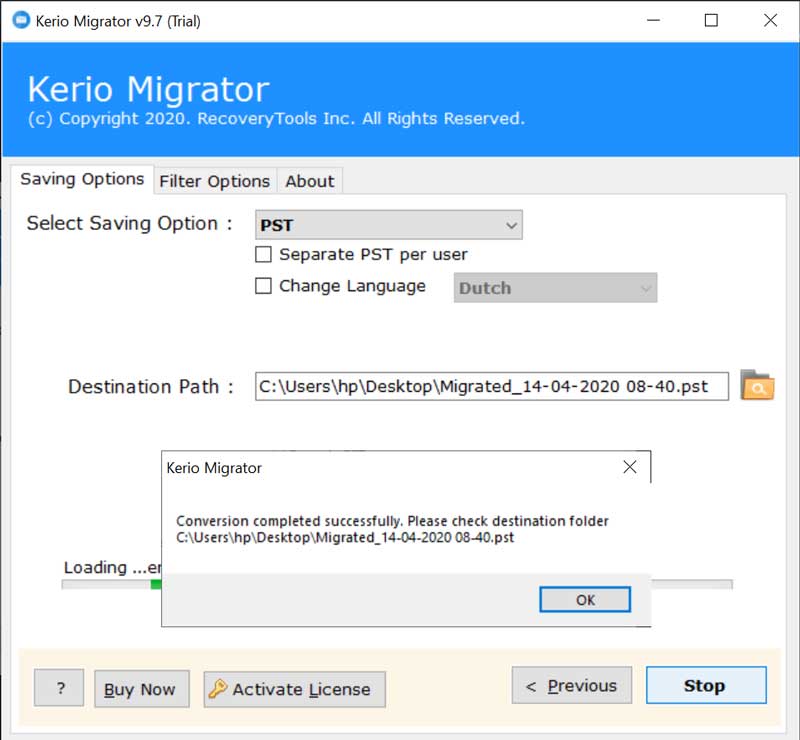Enable Separate PST per user checkbox

[x=263, y=254]
